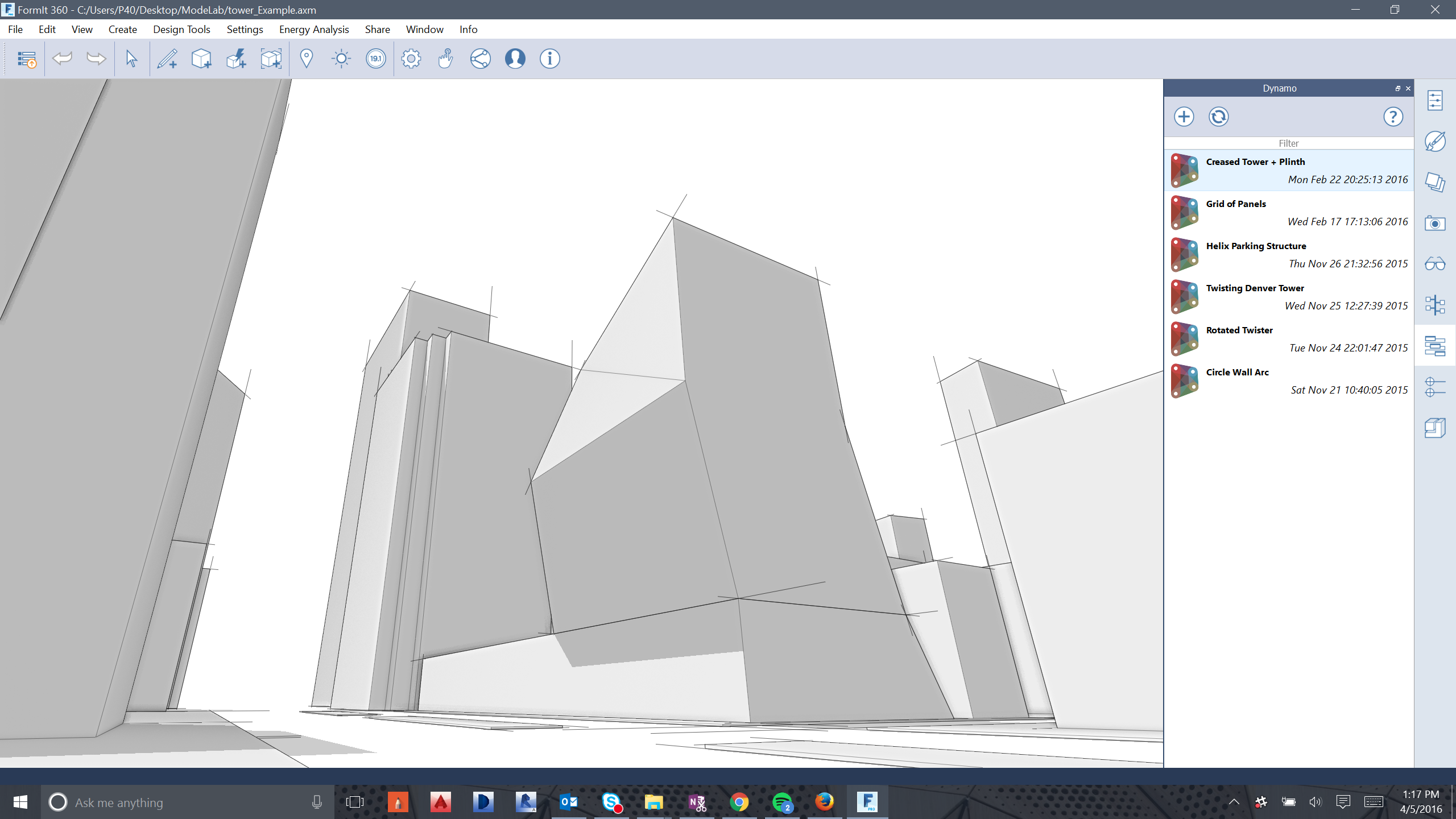The height and width of the screenshot is (819, 1456).
Task: Open the Scenes camera palette icon
Action: 1435,224
